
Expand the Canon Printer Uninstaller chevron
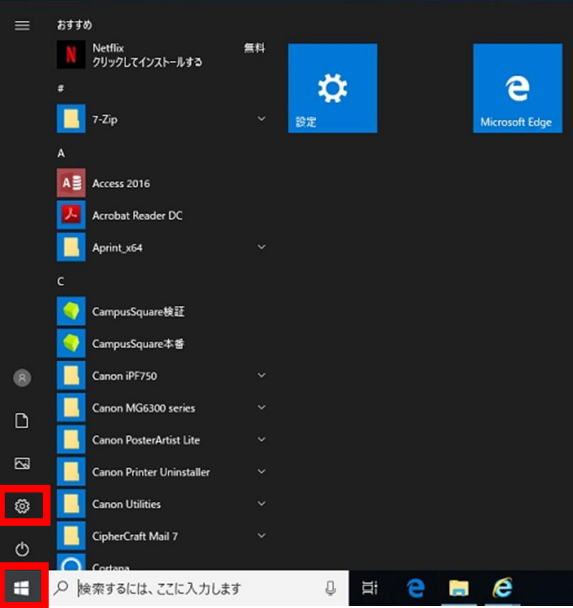point(262,471)
